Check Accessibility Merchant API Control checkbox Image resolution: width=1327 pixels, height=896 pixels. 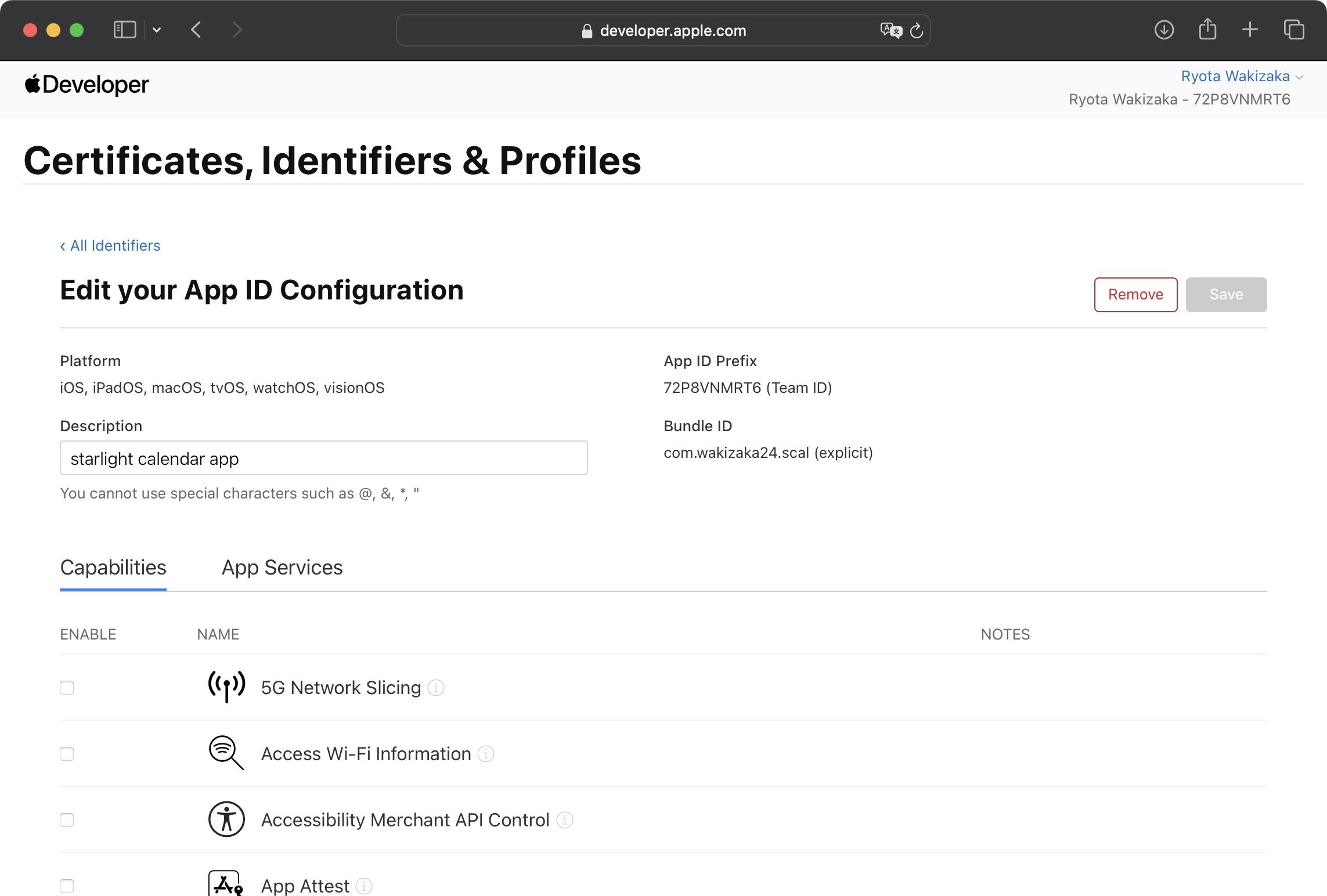point(67,820)
